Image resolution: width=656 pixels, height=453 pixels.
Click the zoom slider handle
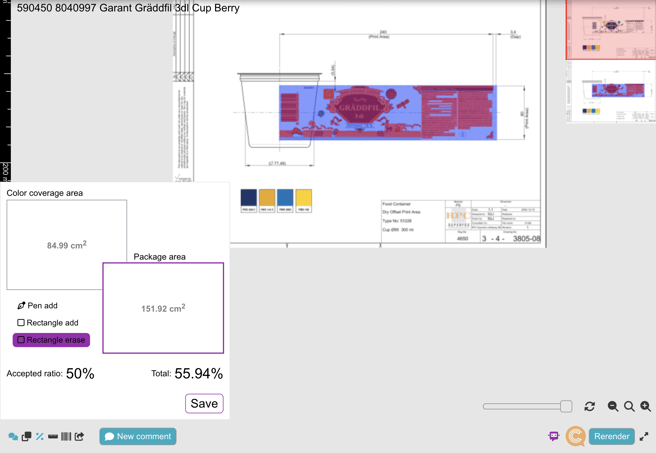click(566, 407)
